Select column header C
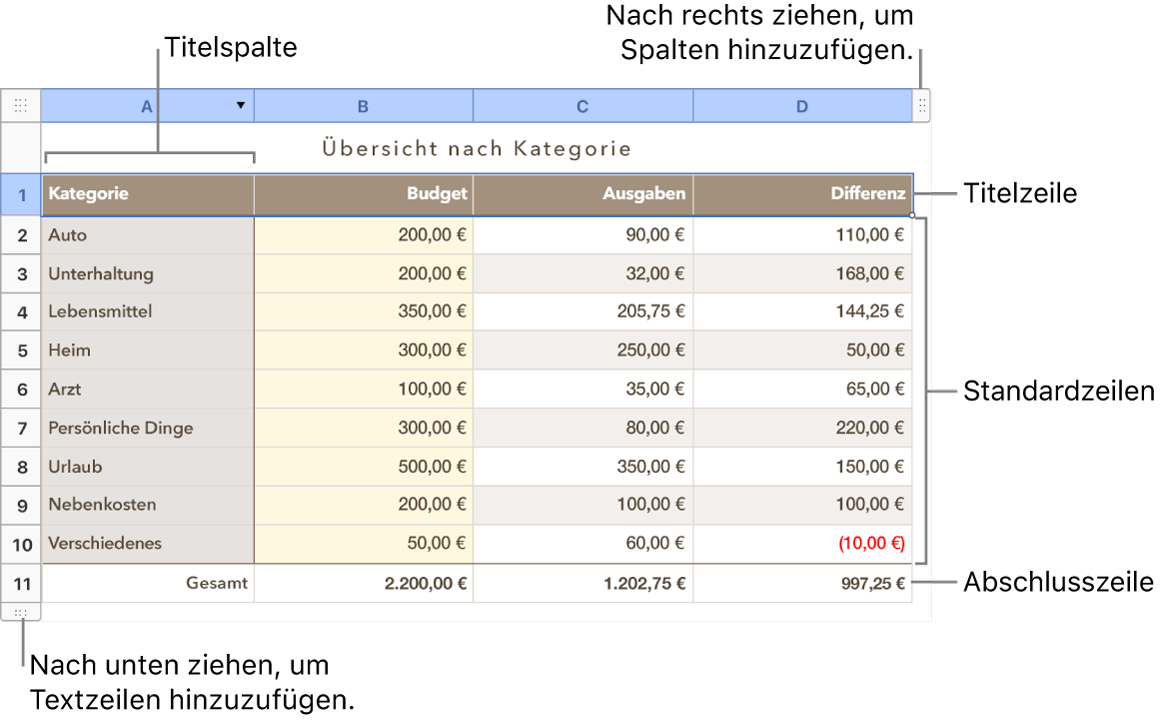1162x724 pixels. (x=582, y=105)
